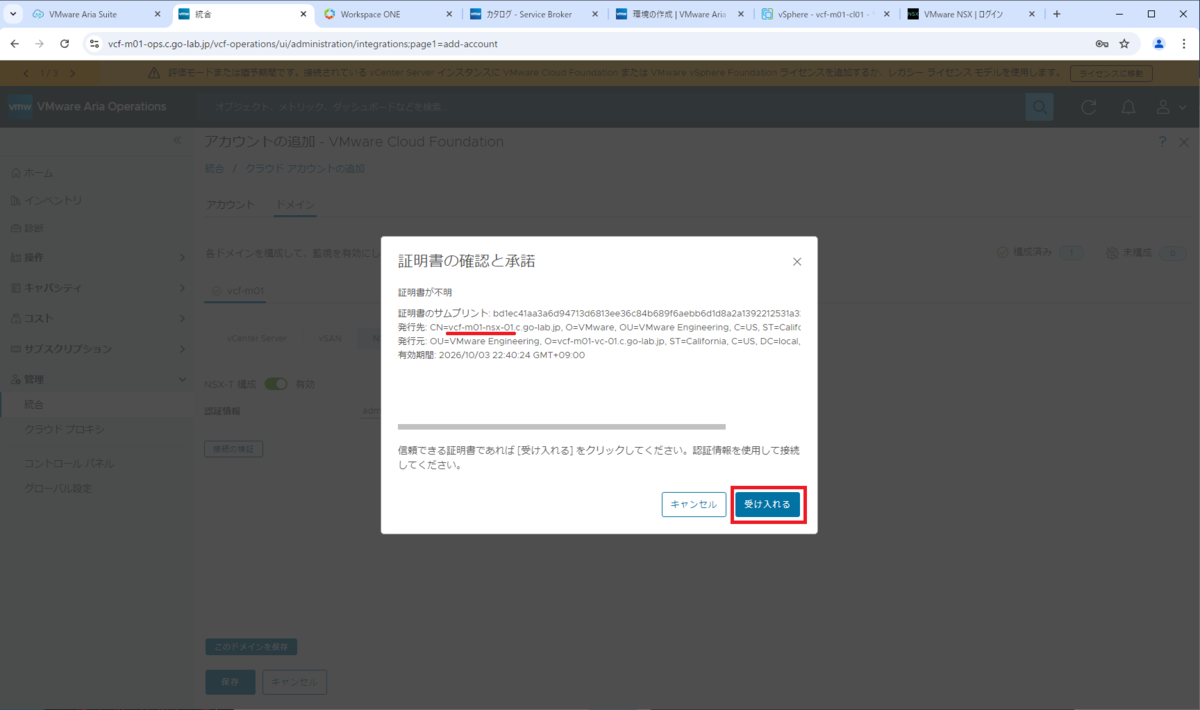The height and width of the screenshot is (710, 1200).
Task: Switch to vSphere vcf-m01-cl01 browser tab
Action: click(826, 14)
